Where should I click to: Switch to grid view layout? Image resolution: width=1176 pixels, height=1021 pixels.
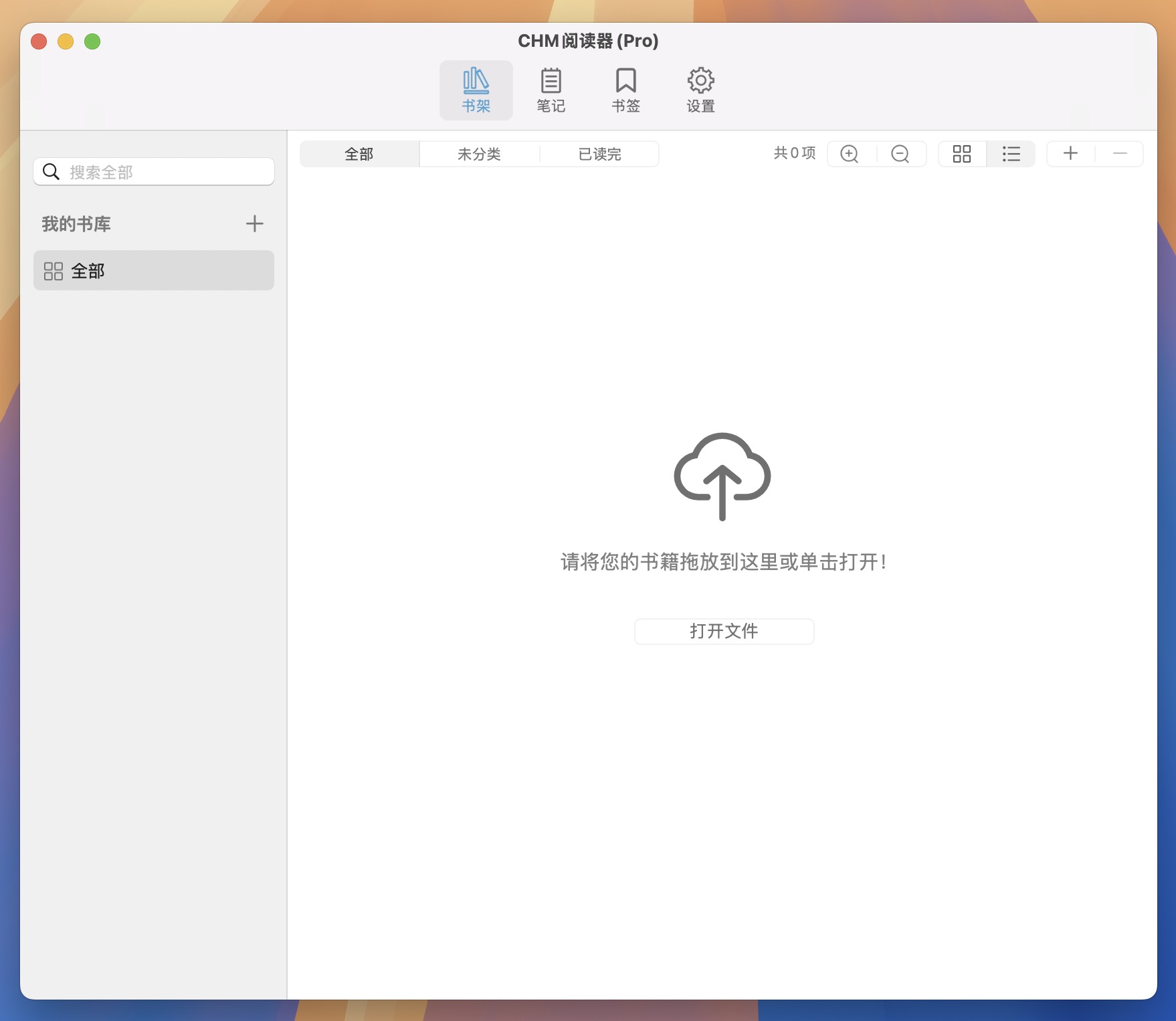point(962,154)
